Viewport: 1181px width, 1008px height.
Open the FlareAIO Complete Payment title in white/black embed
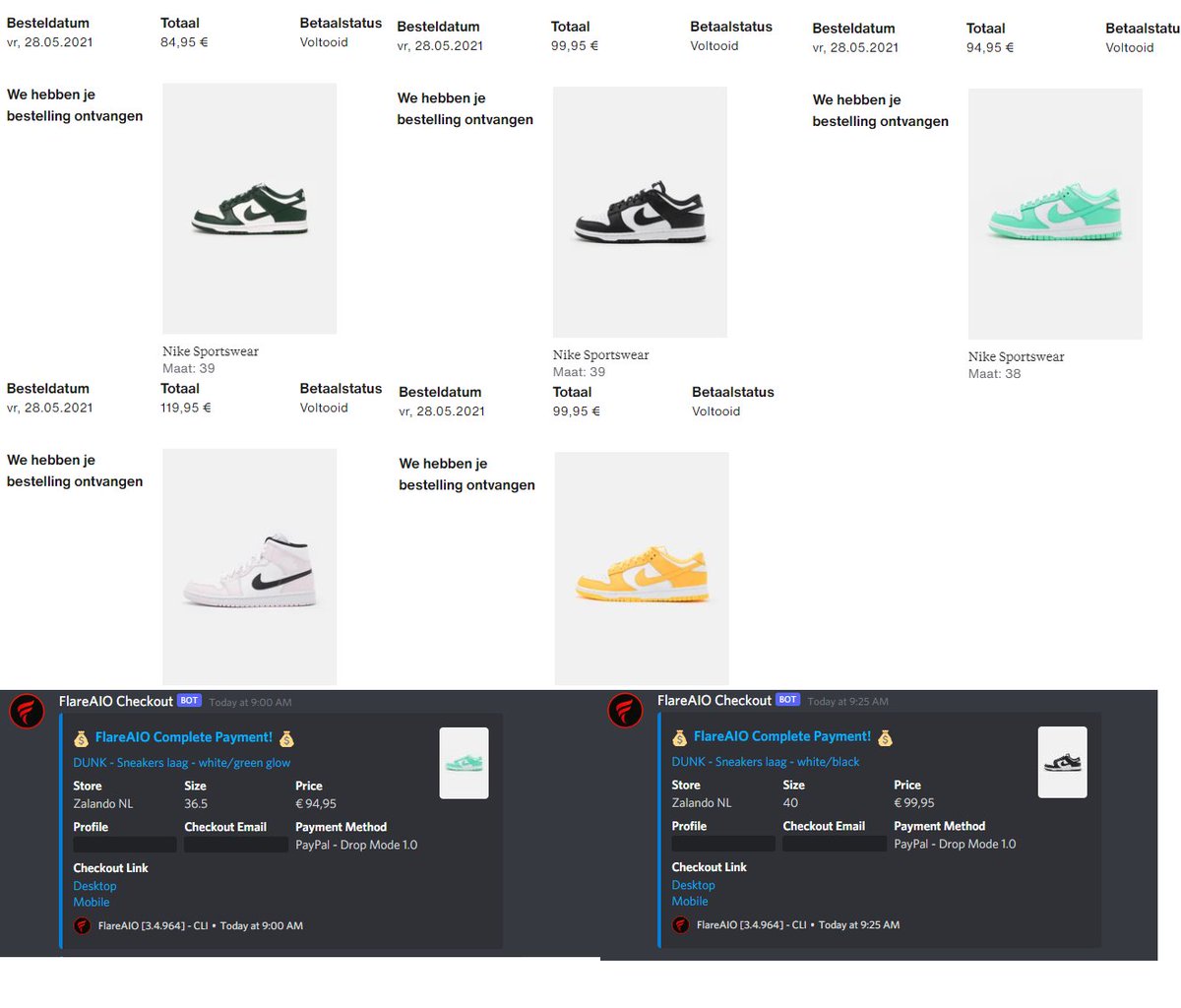point(782,736)
